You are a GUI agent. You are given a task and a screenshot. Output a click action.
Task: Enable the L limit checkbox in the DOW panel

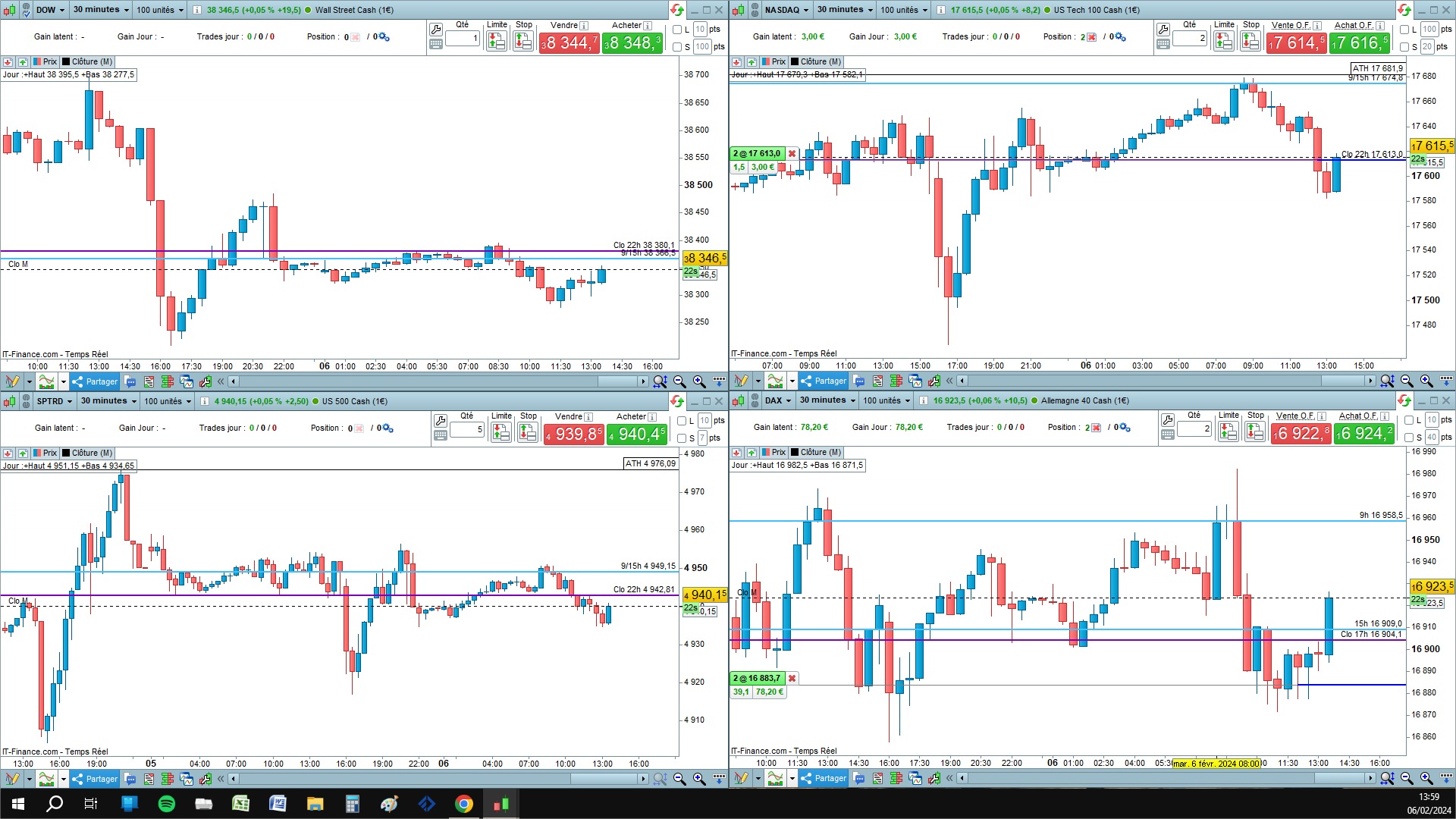(678, 30)
